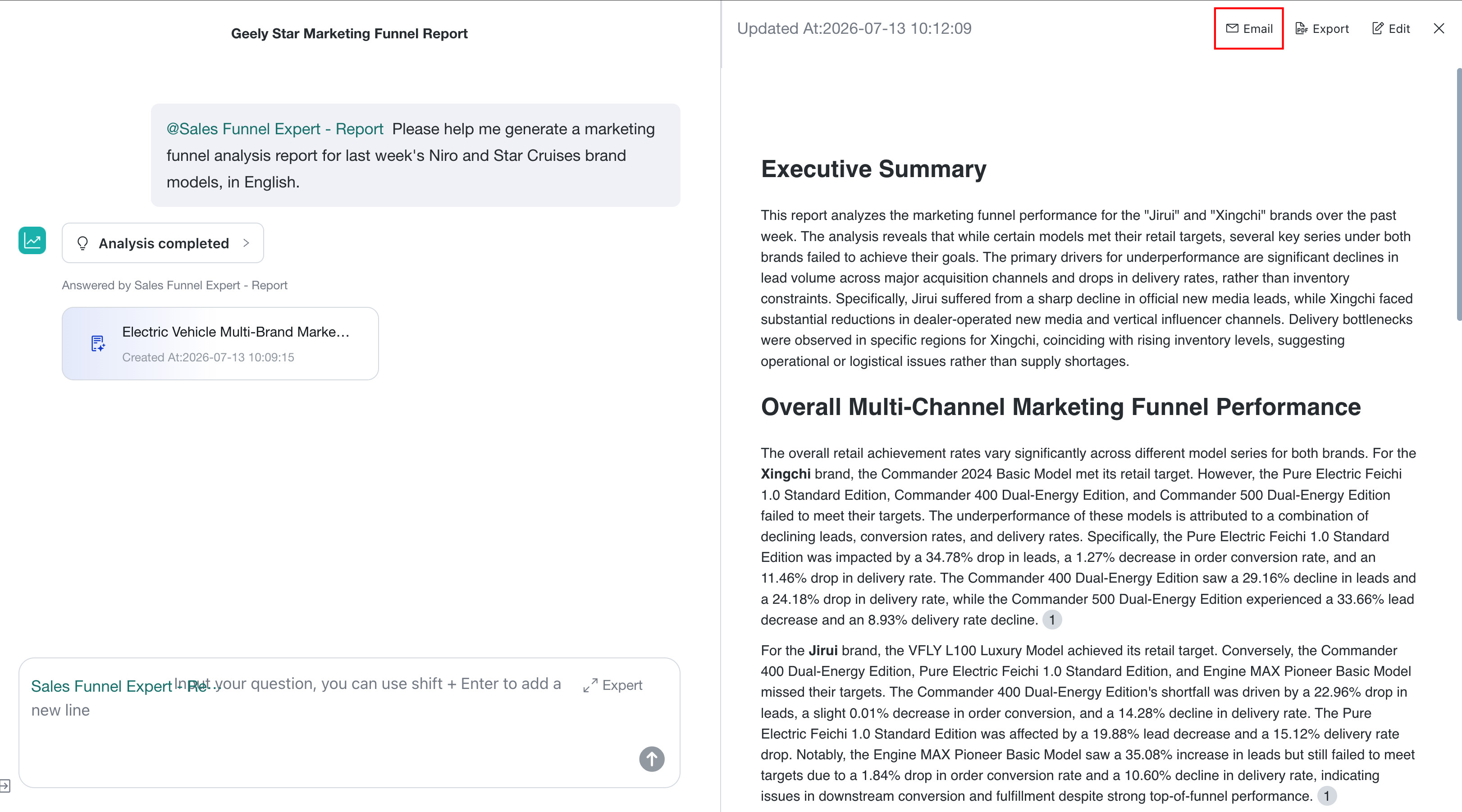Click the document sparkle icon on report card
Viewport: 1462px width, 812px height.
98,343
